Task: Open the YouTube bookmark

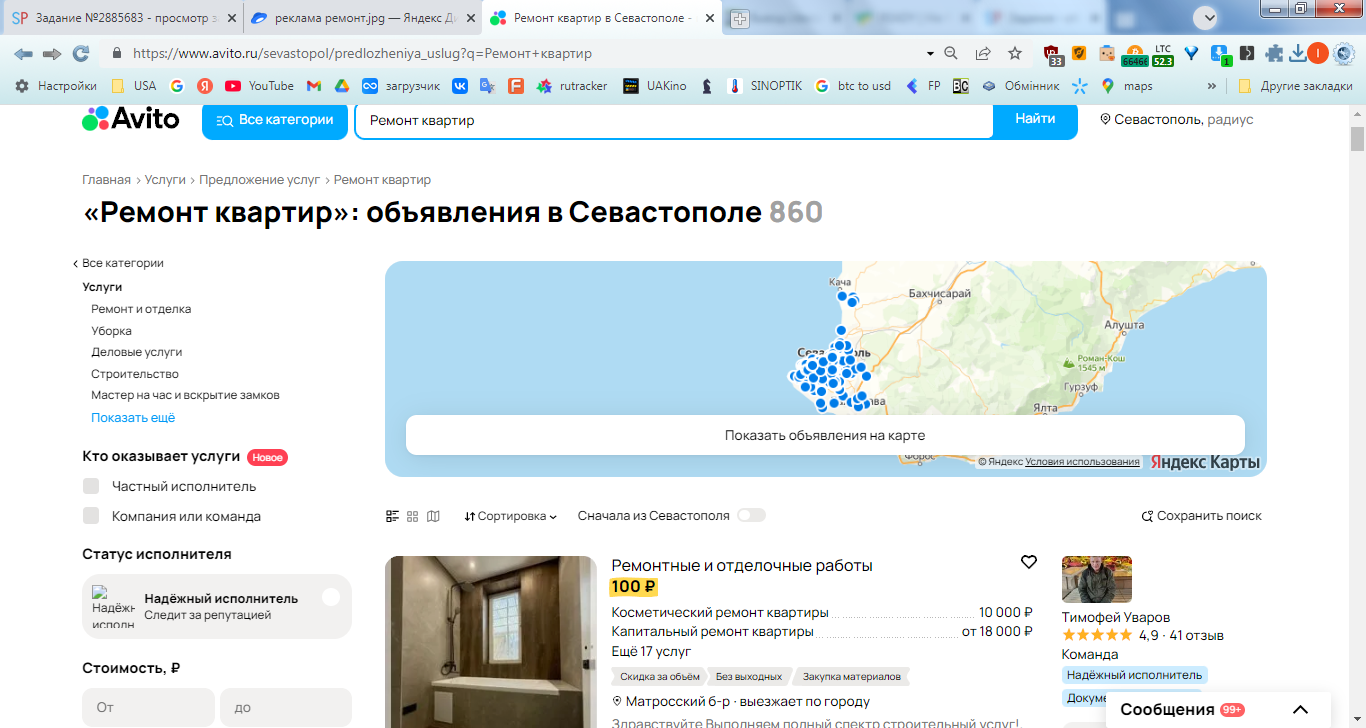Action: pos(259,86)
